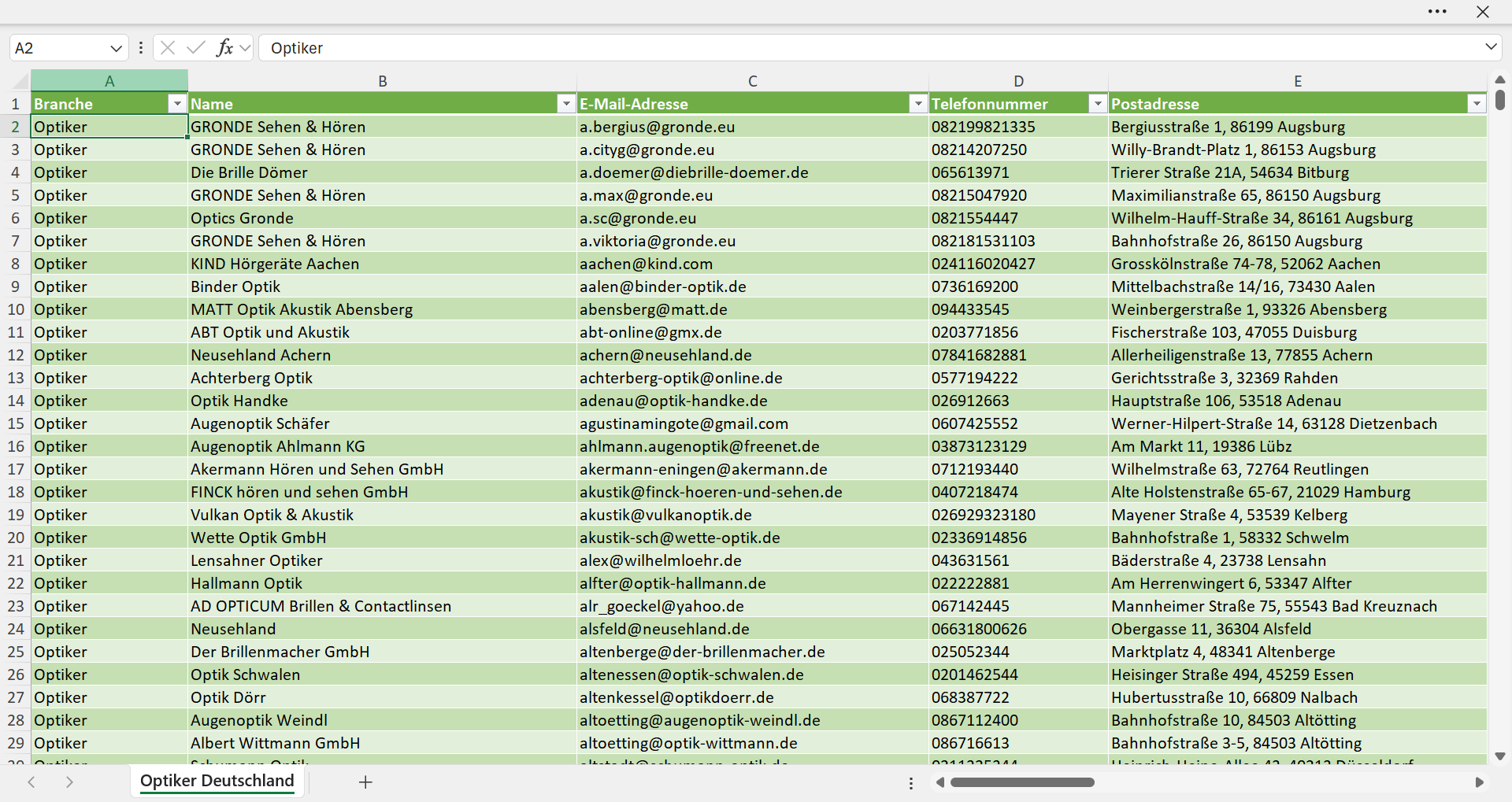The image size is (1512, 802).
Task: Select address Hauptstraße 106, 53518 Adenau
Action: (x=1298, y=401)
